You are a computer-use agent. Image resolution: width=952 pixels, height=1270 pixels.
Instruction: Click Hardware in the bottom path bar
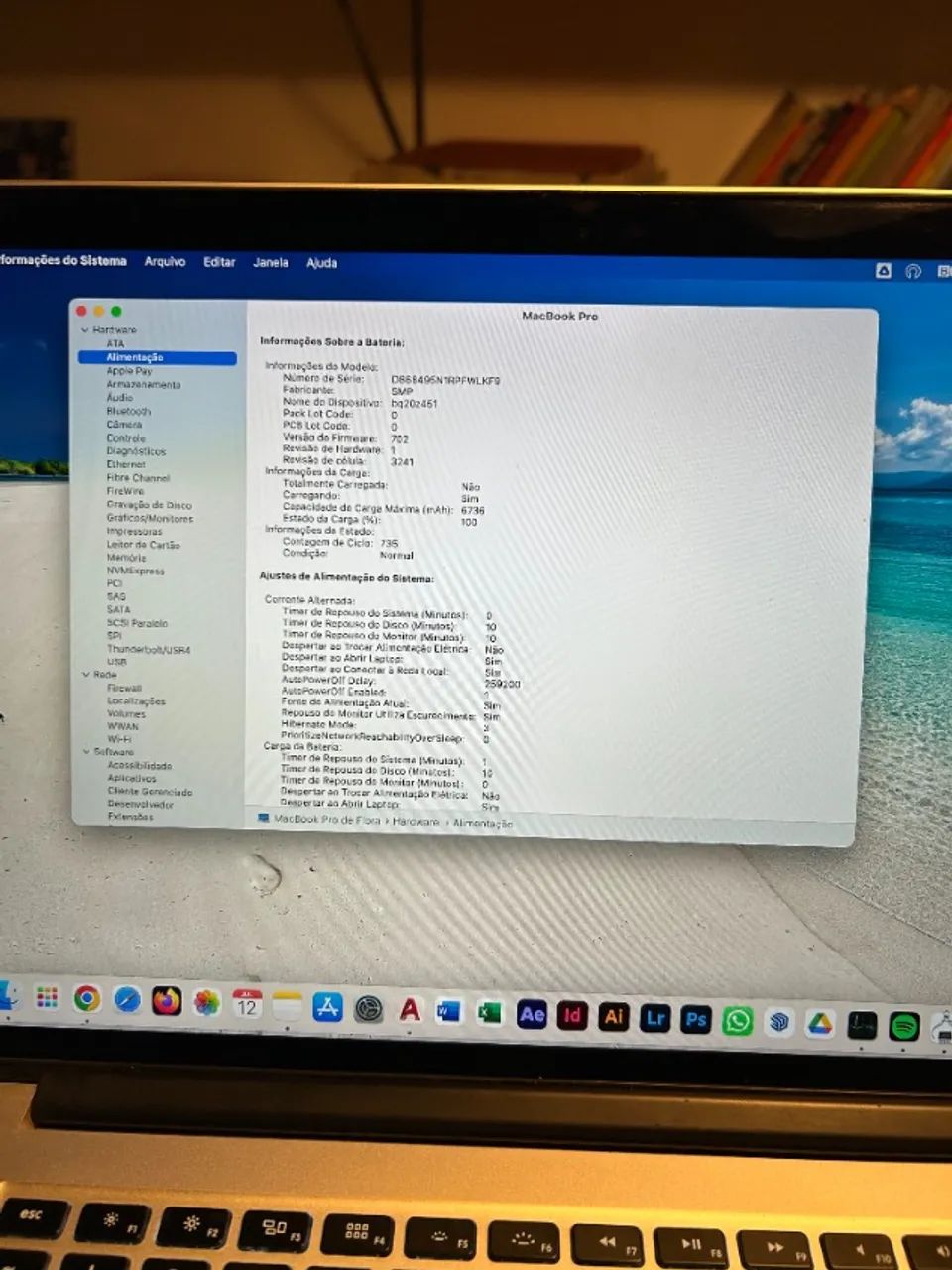click(x=416, y=822)
